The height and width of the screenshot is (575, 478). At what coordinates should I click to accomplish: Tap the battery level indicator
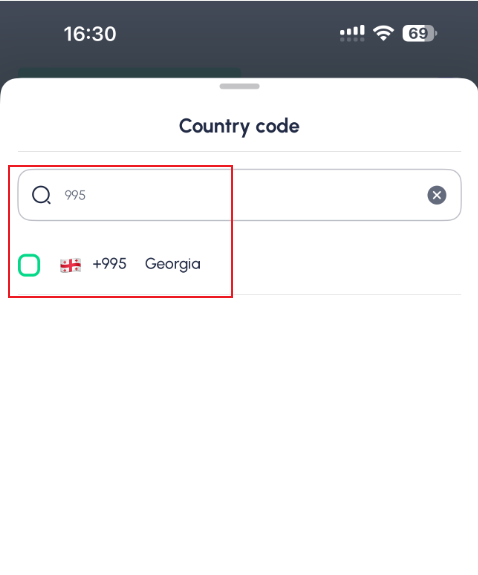click(x=419, y=33)
